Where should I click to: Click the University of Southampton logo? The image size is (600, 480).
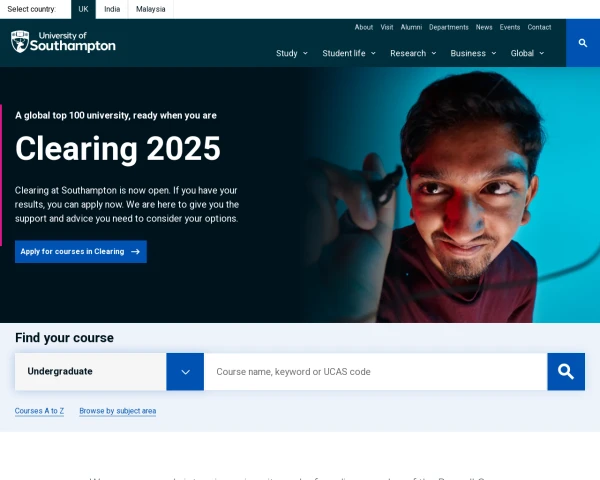coord(63,42)
